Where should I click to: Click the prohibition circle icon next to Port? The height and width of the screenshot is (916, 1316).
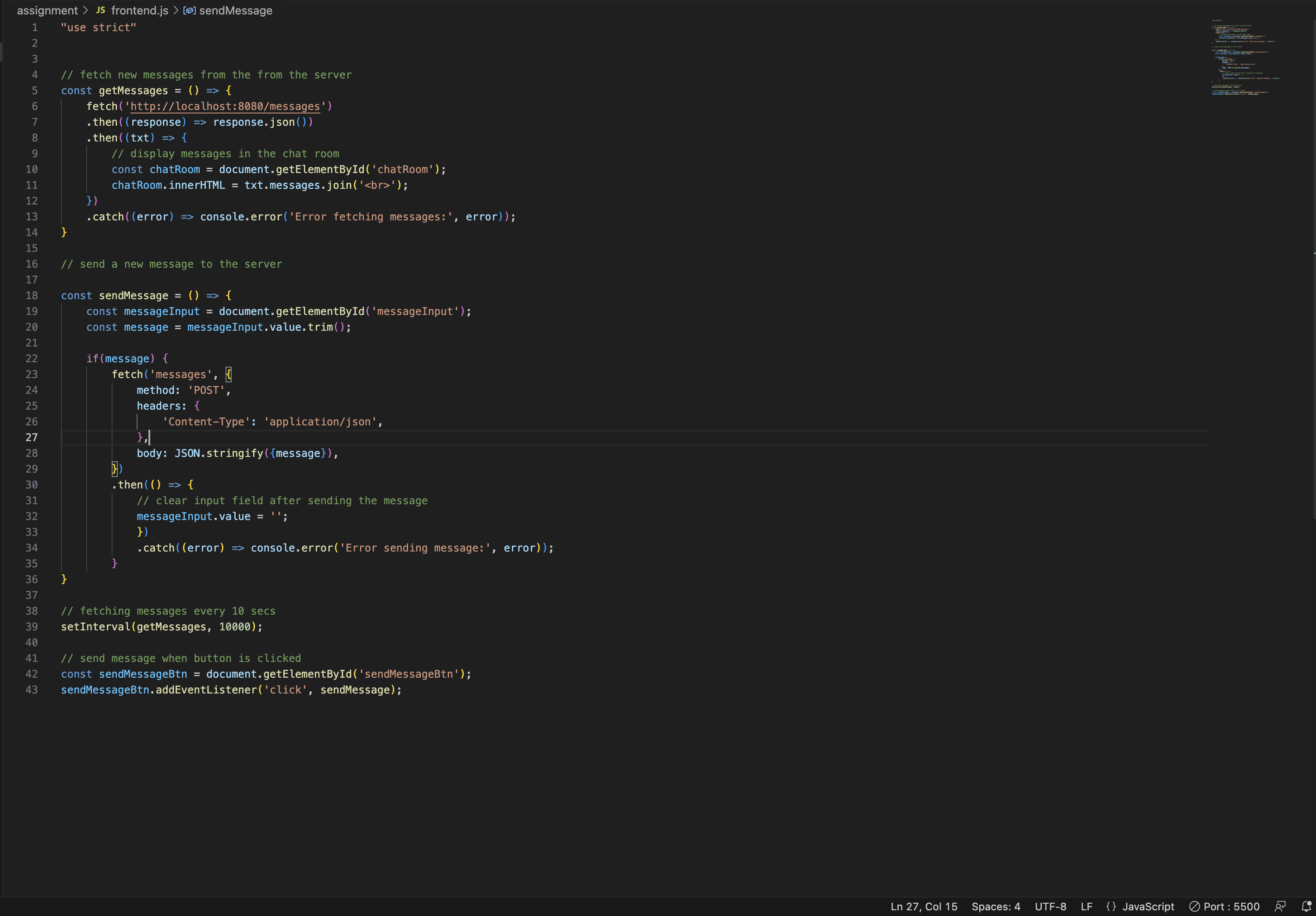(x=1196, y=906)
